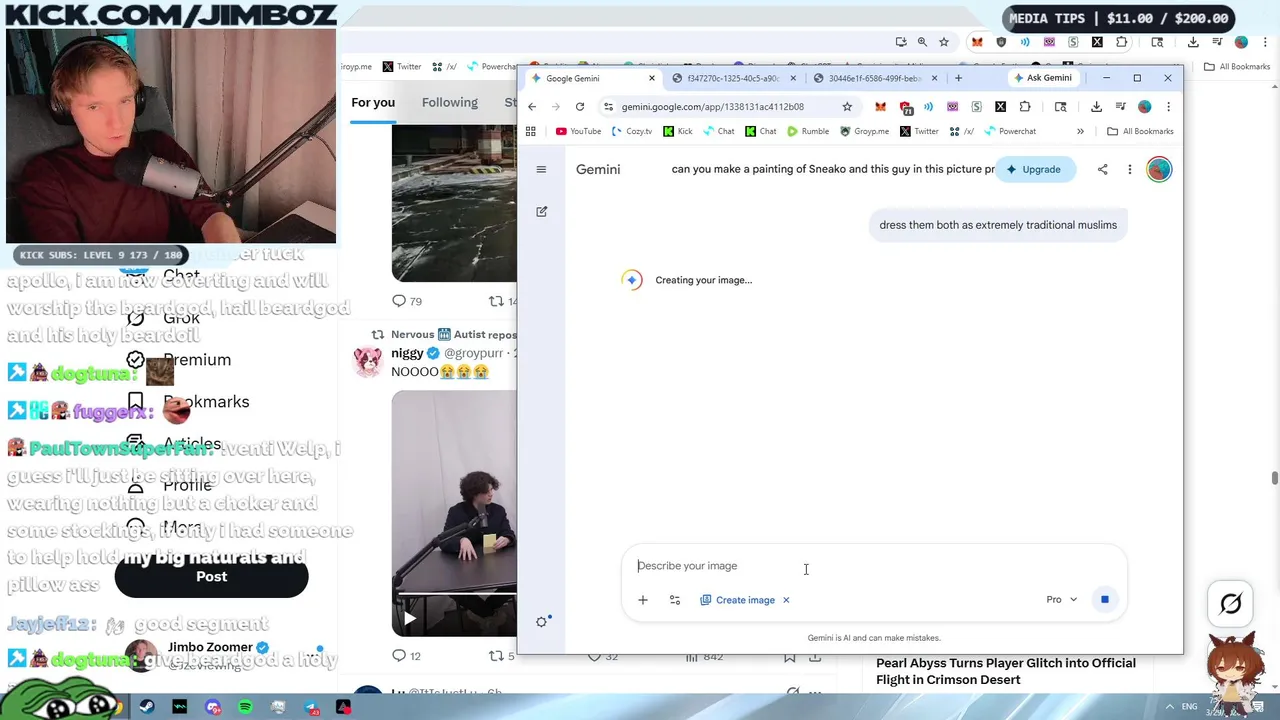Open Gemini conversation three-dot options
The height and width of the screenshot is (720, 1280).
[1129, 169]
